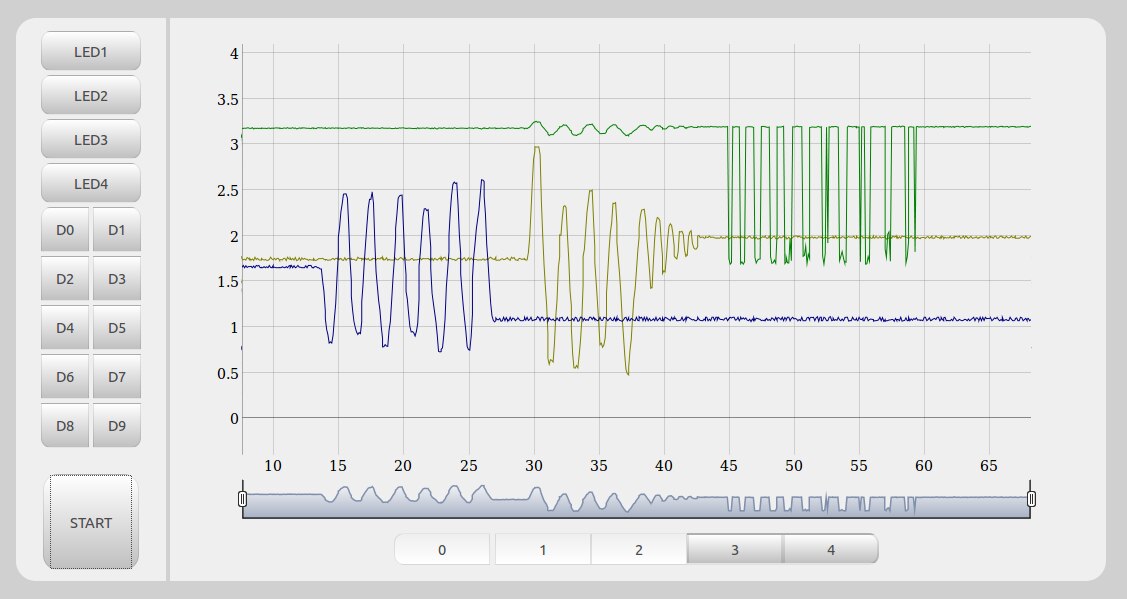Select channel 2 below the chart
This screenshot has width=1127, height=599.
pyautogui.click(x=638, y=549)
